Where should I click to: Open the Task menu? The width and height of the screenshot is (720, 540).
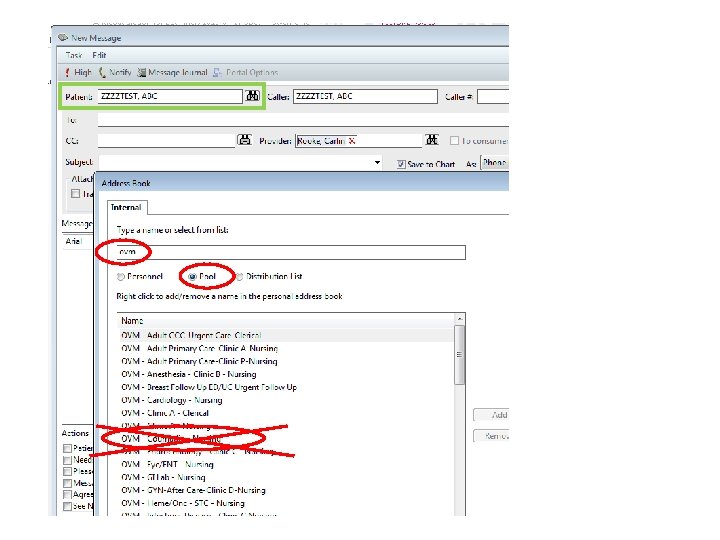point(73,55)
